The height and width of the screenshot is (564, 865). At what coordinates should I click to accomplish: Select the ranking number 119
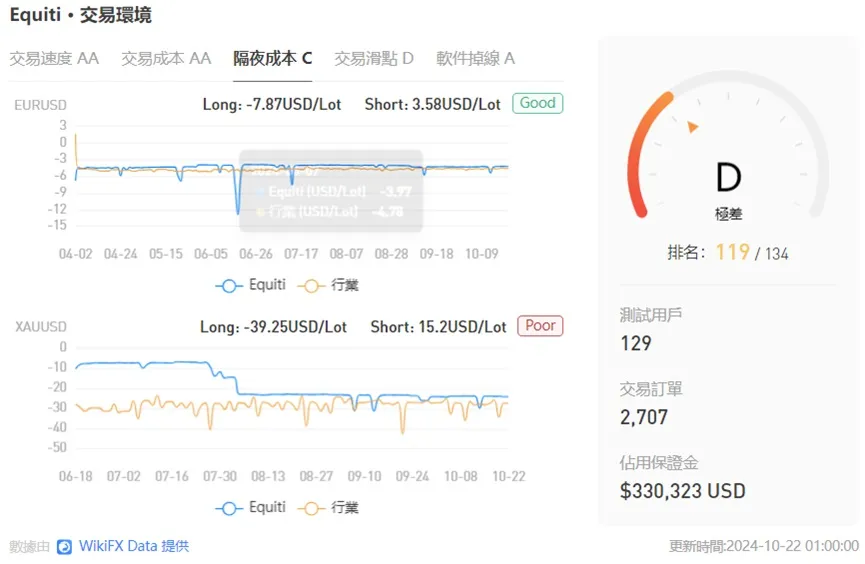pos(733,252)
